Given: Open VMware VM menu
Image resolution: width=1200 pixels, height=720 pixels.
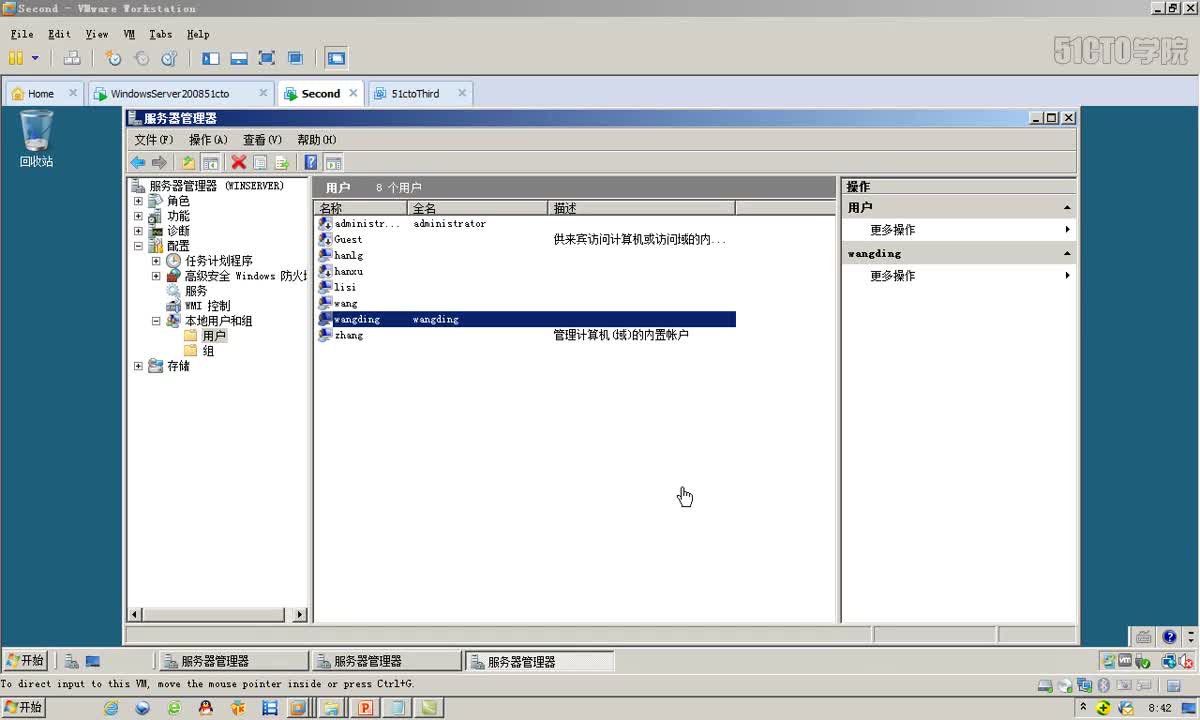Looking at the screenshot, I should click(129, 34).
